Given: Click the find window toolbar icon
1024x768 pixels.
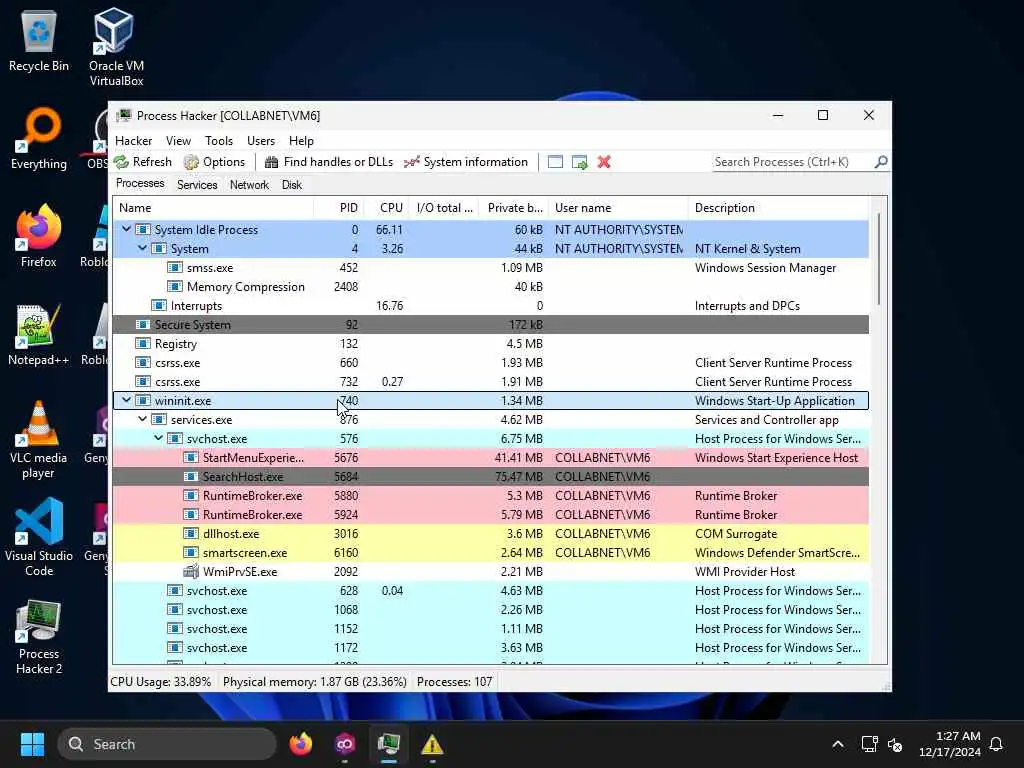Looking at the screenshot, I should [x=555, y=162].
